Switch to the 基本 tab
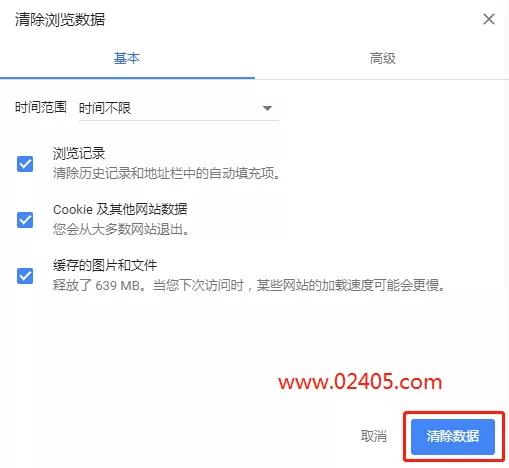509x468 pixels. pos(127,58)
